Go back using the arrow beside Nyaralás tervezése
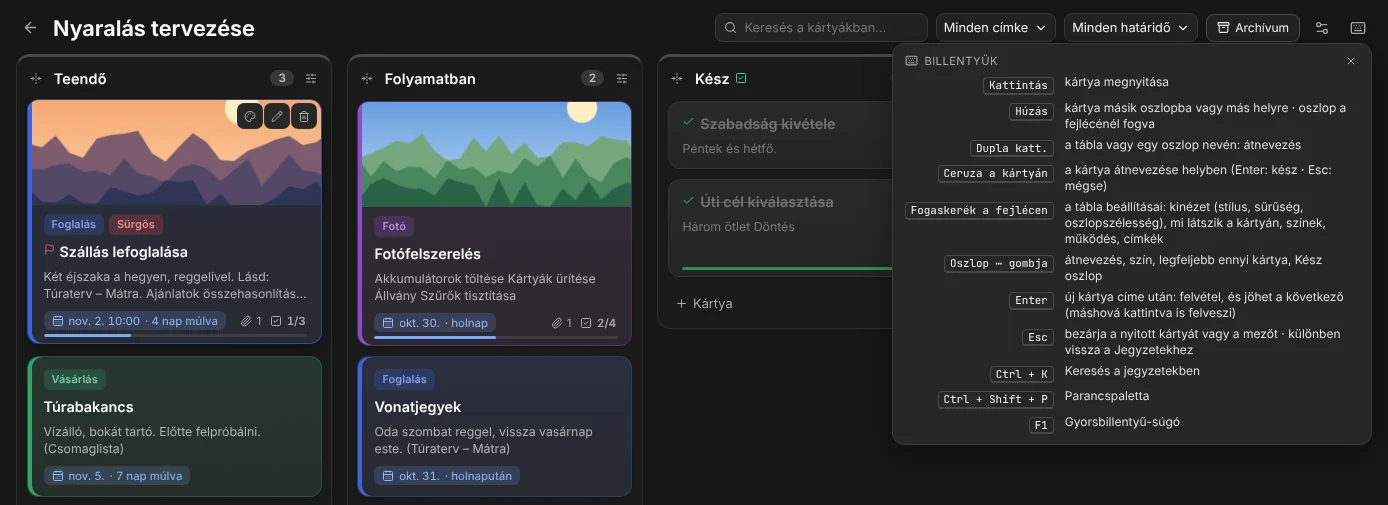 click(x=30, y=28)
